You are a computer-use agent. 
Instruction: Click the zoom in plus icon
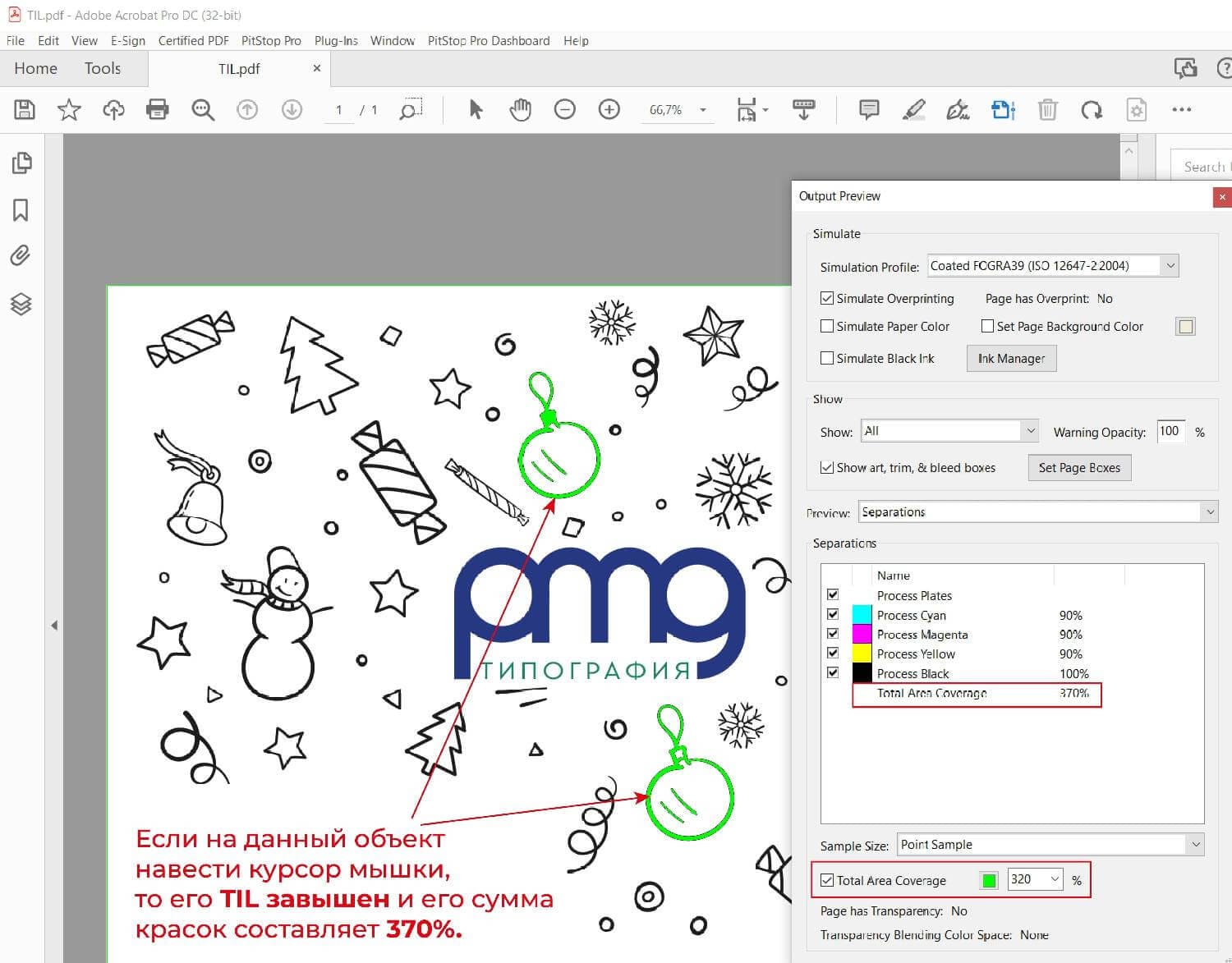(x=609, y=109)
